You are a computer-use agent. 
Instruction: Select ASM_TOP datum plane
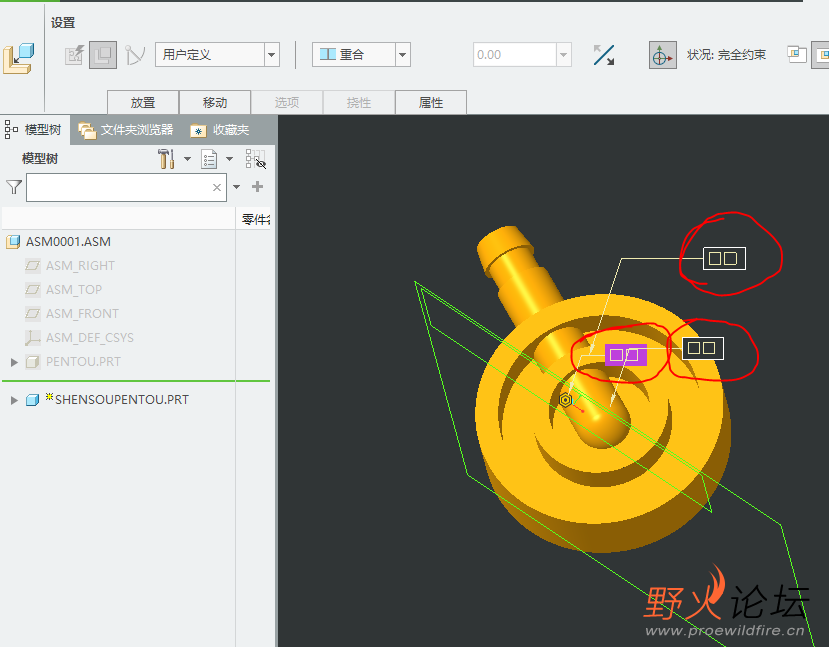[x=73, y=290]
